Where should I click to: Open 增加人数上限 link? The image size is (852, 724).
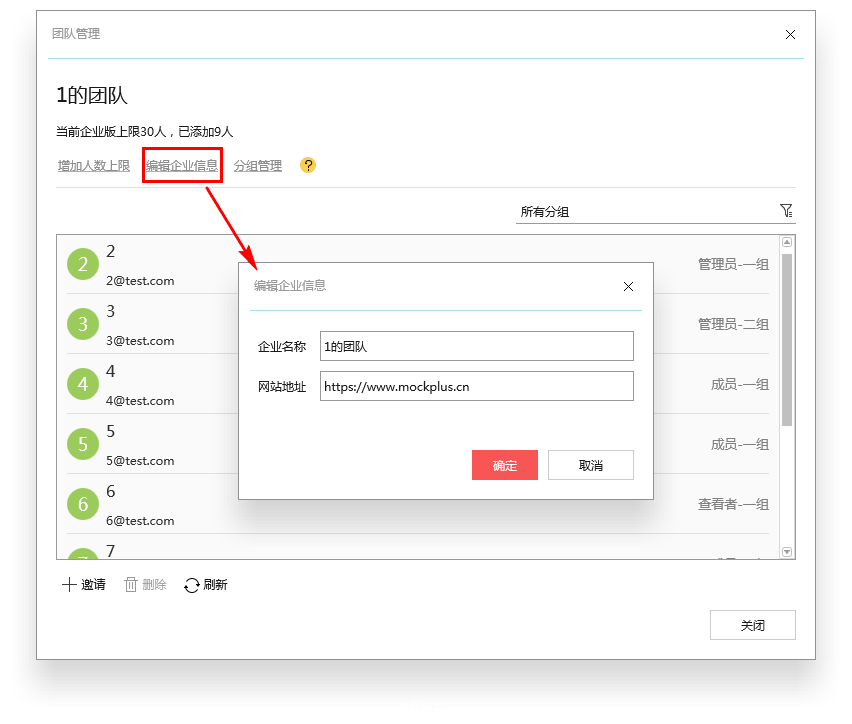[94, 166]
